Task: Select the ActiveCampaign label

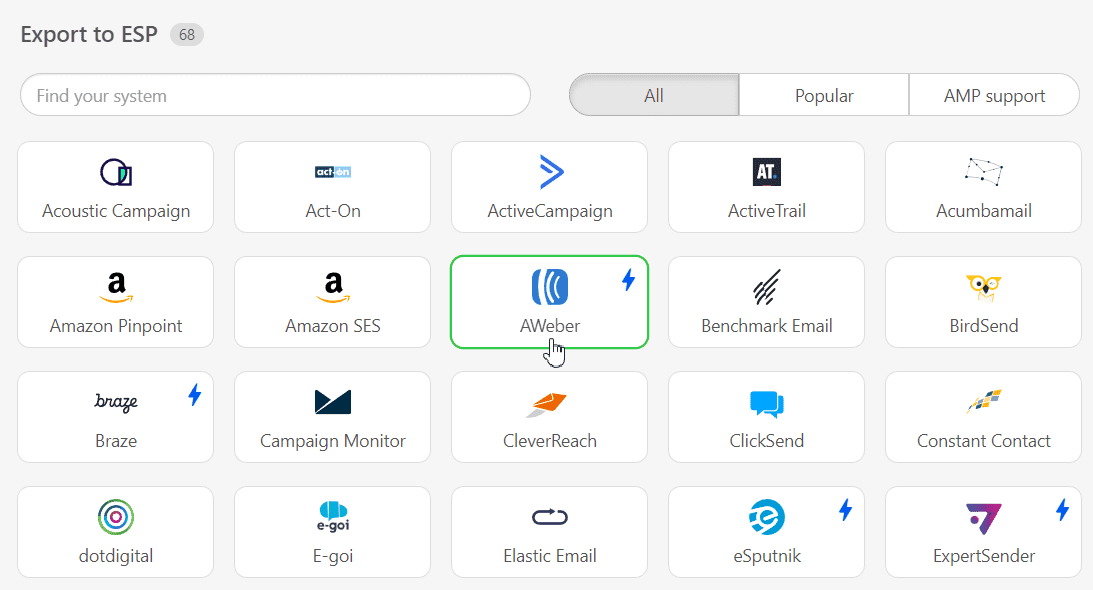Action: (550, 211)
